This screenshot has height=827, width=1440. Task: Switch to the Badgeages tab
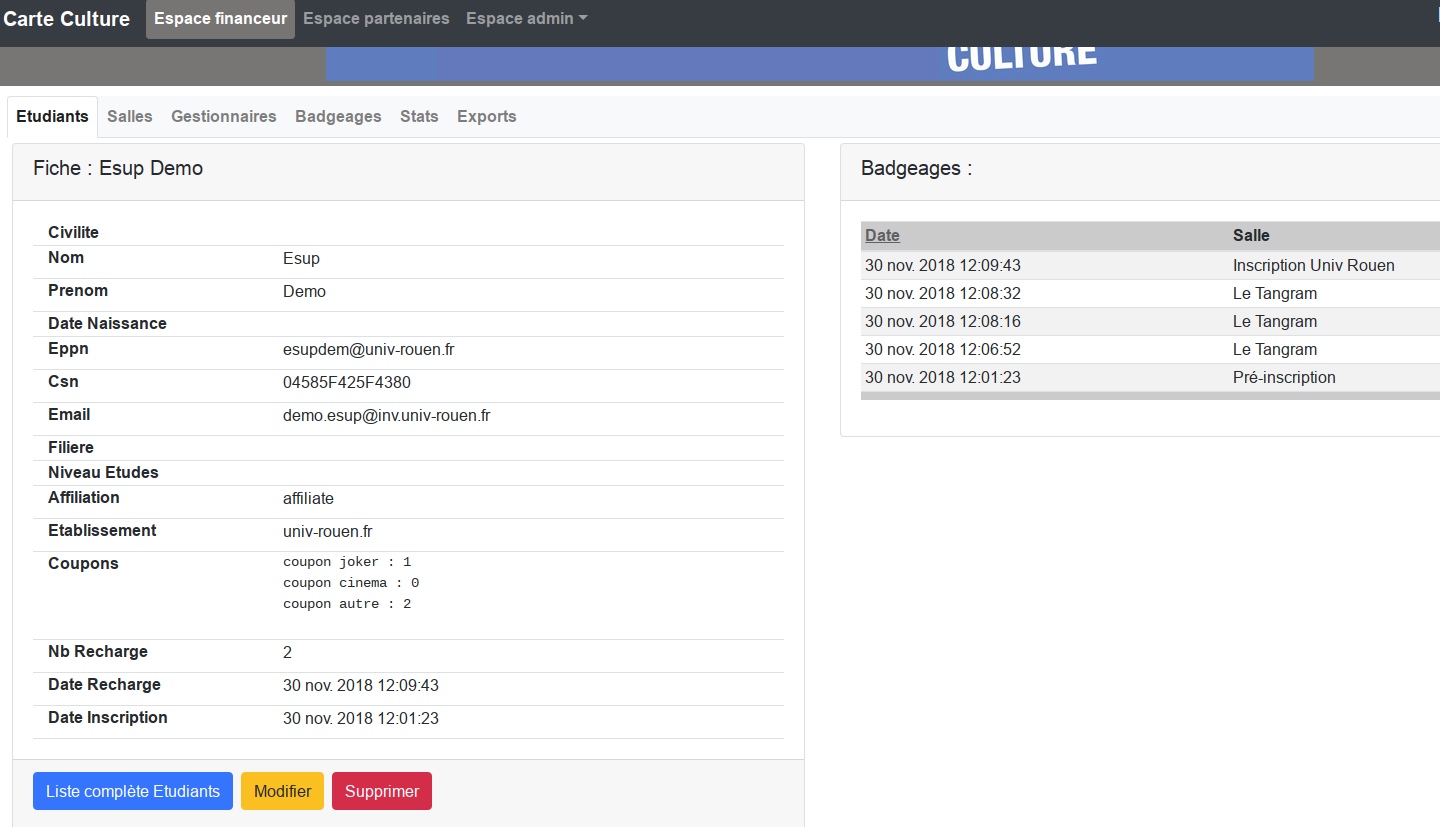pos(338,117)
